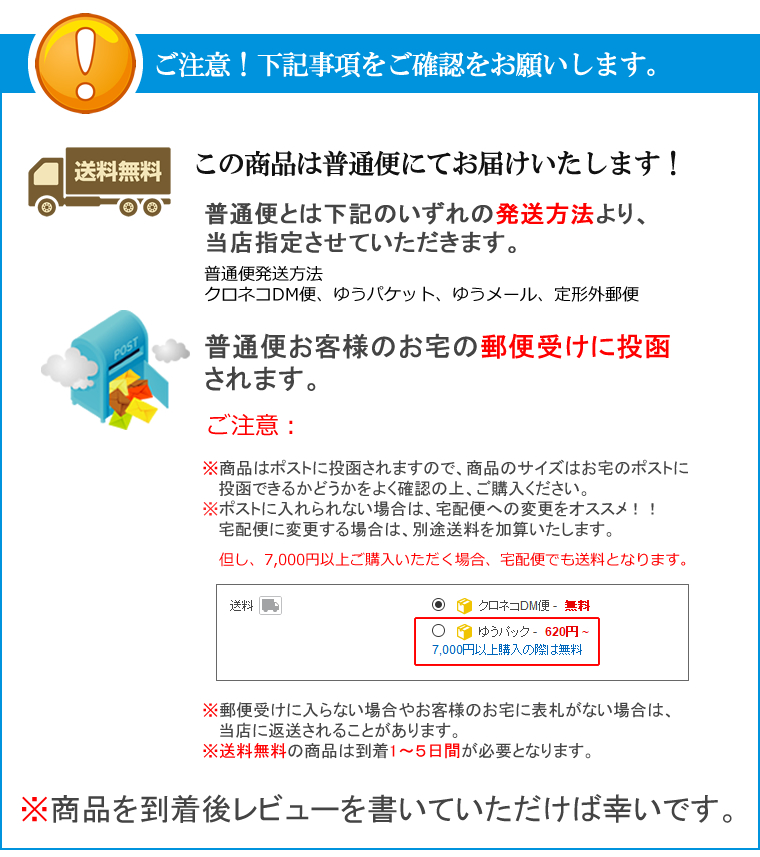The image size is (760, 857).
Task: Click the 620円〜 price label
Action: pos(567,632)
